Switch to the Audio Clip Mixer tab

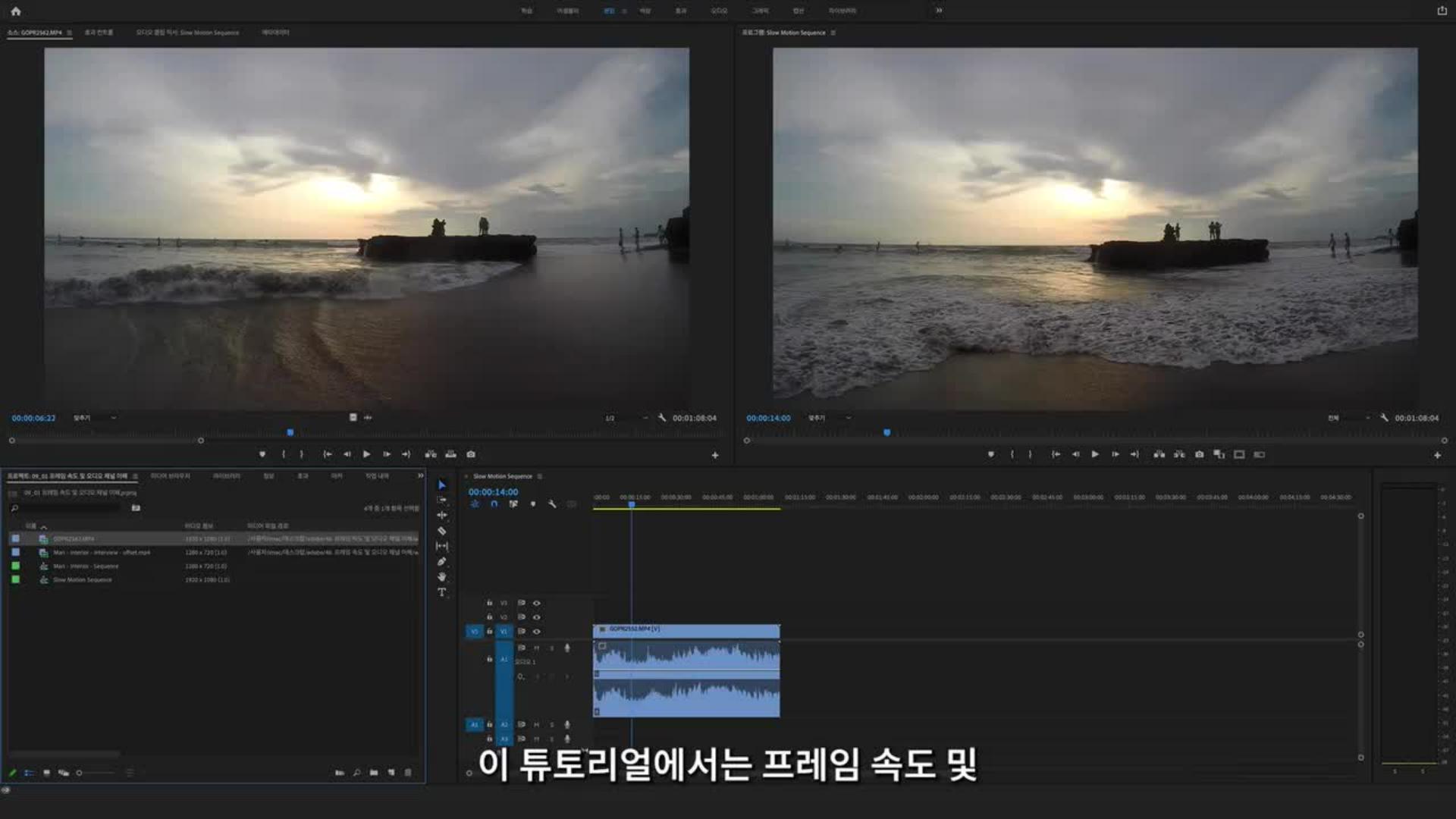pyautogui.click(x=187, y=33)
